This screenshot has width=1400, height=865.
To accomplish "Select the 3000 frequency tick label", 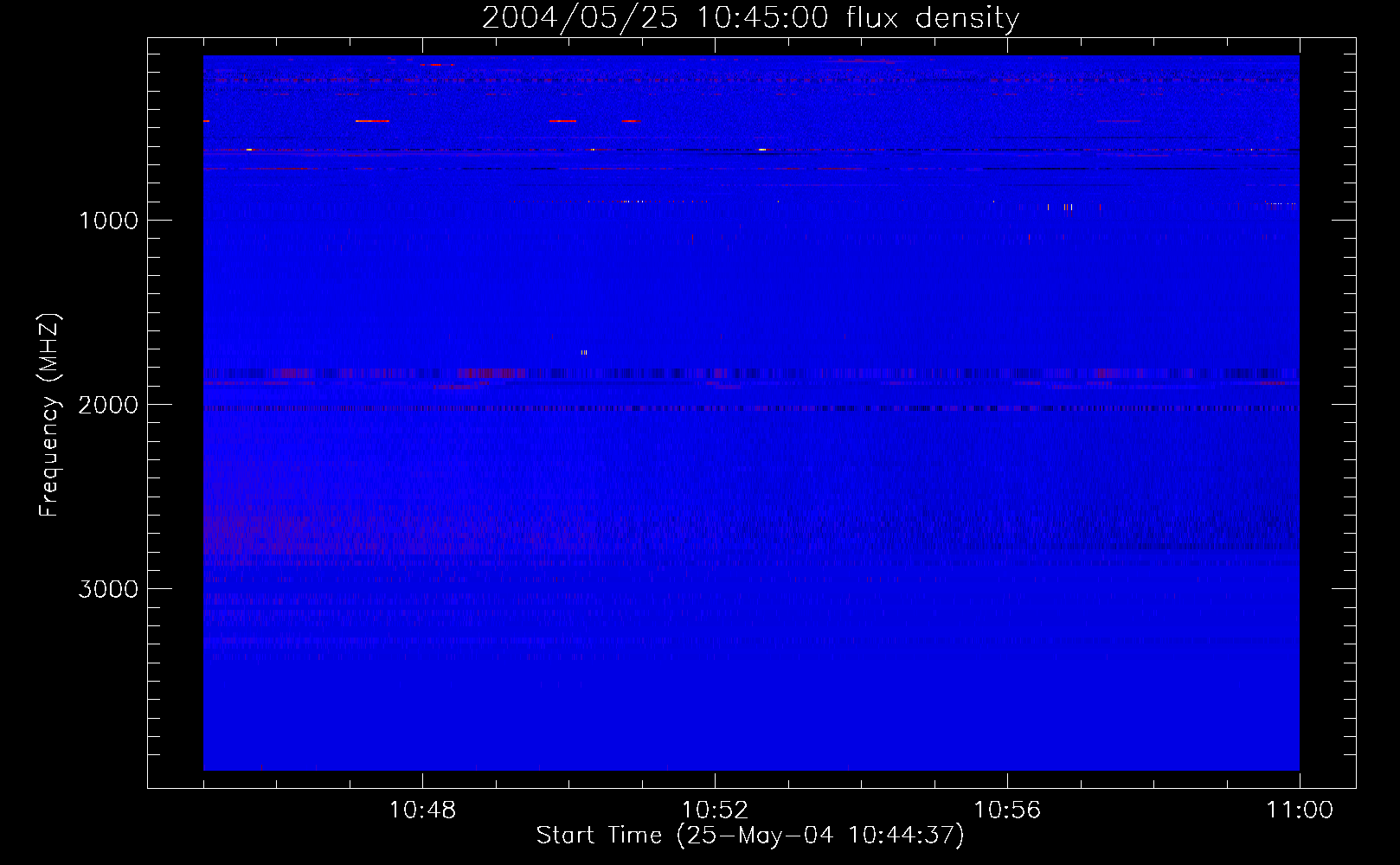I will (108, 589).
